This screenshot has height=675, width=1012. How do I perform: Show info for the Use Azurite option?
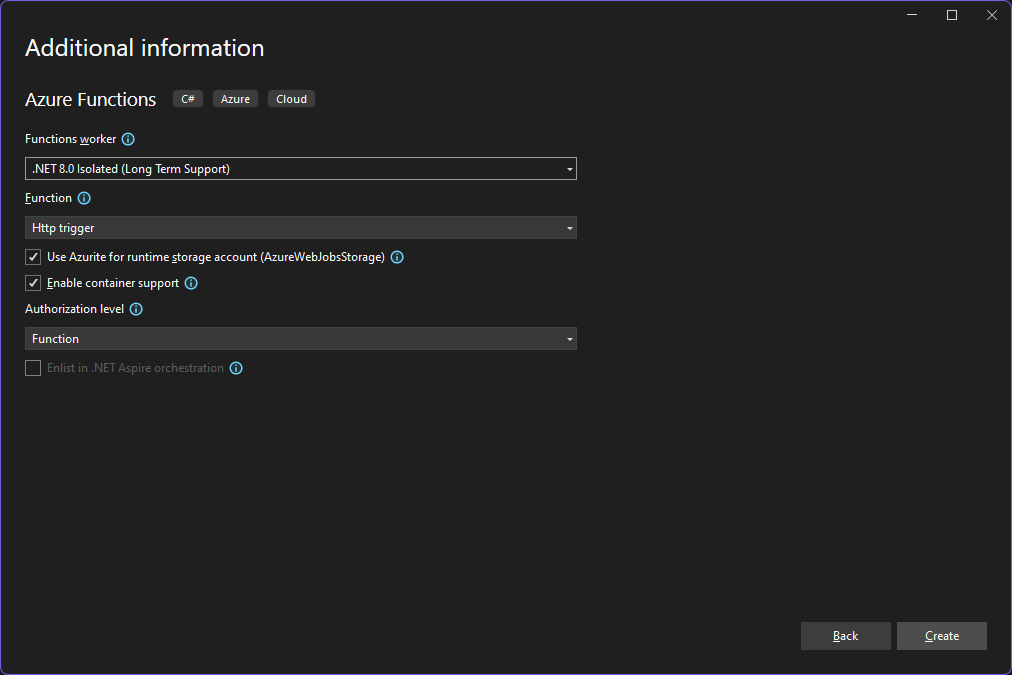397,257
